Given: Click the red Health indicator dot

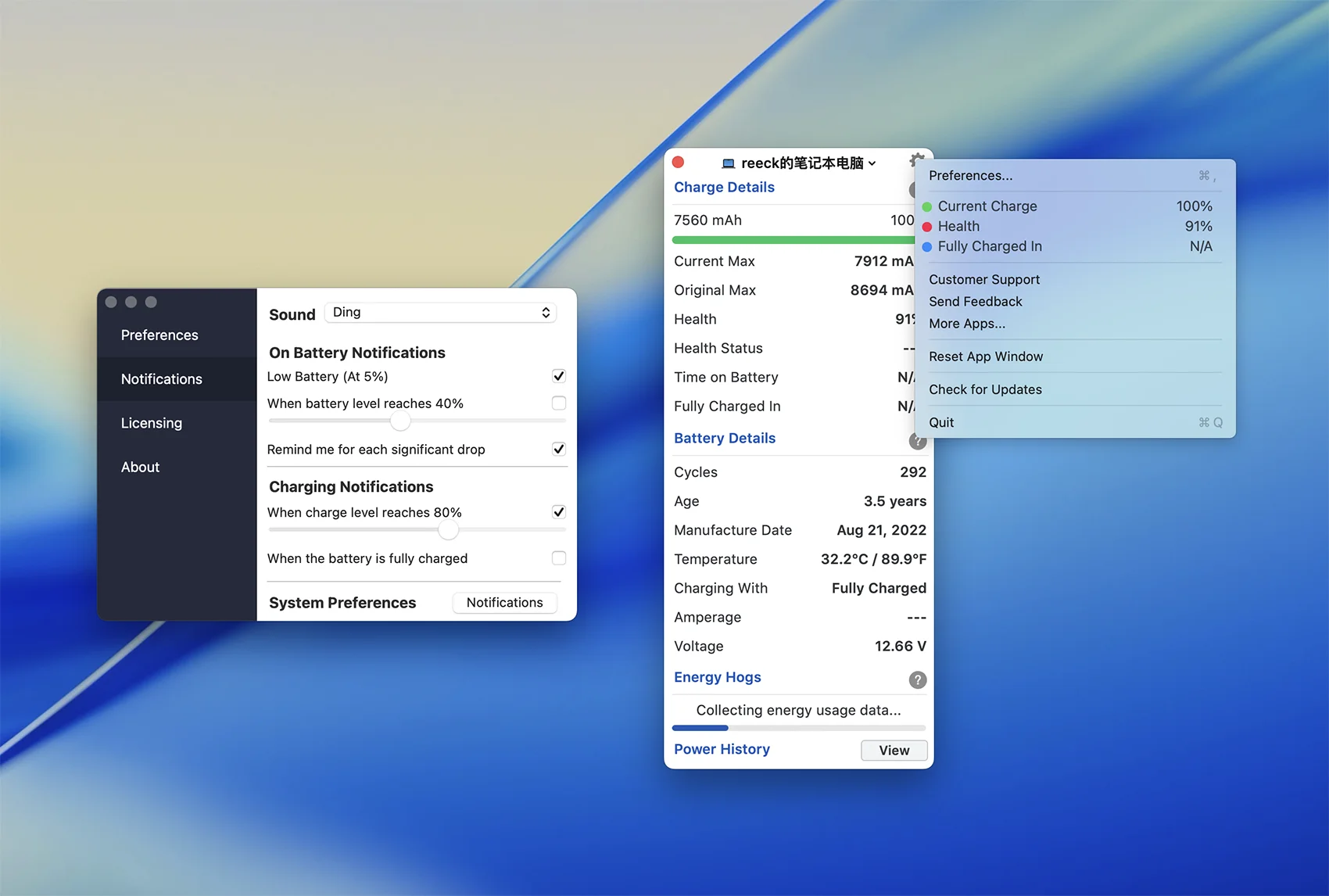Looking at the screenshot, I should [927, 227].
